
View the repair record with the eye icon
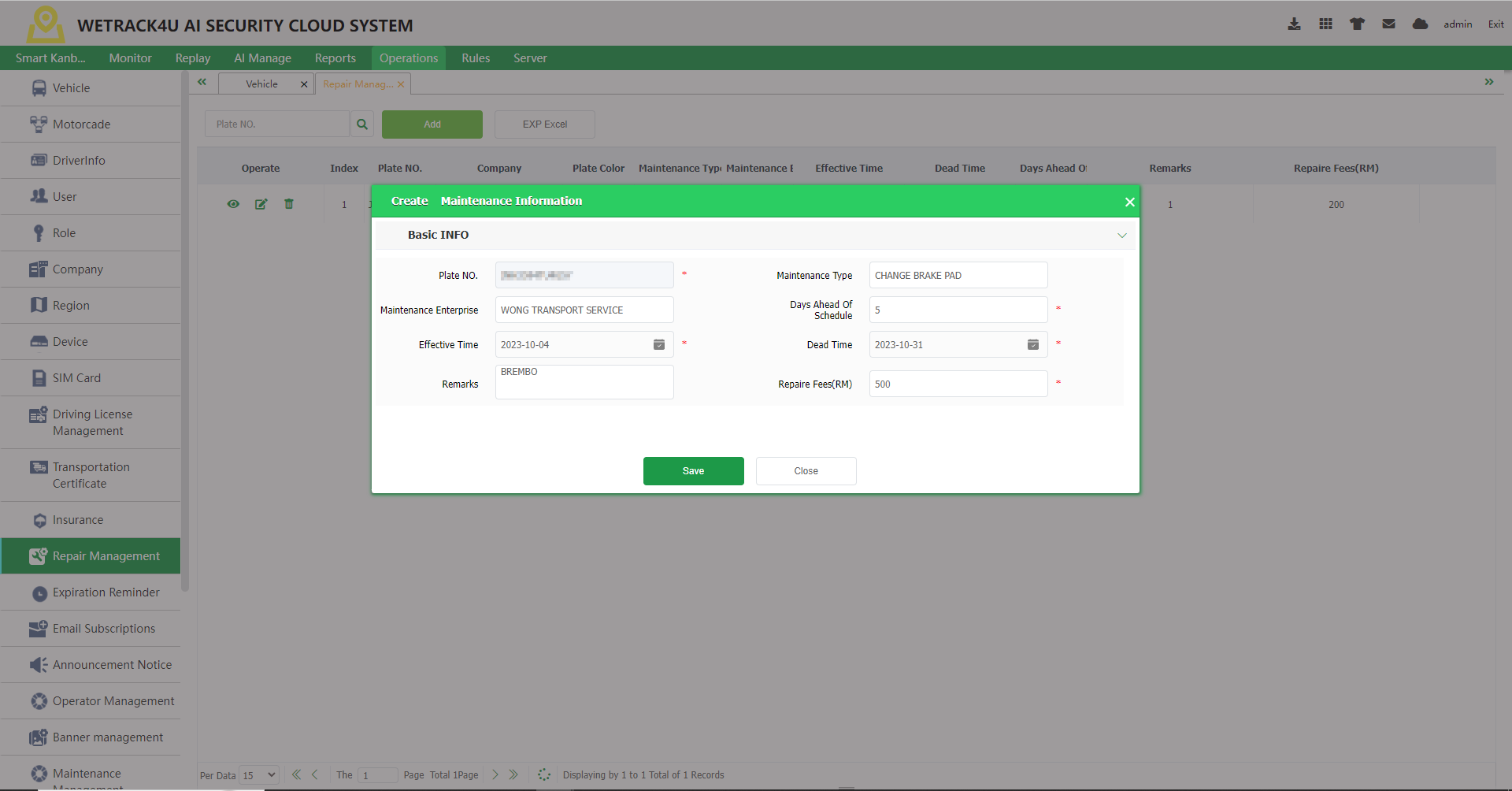click(233, 204)
